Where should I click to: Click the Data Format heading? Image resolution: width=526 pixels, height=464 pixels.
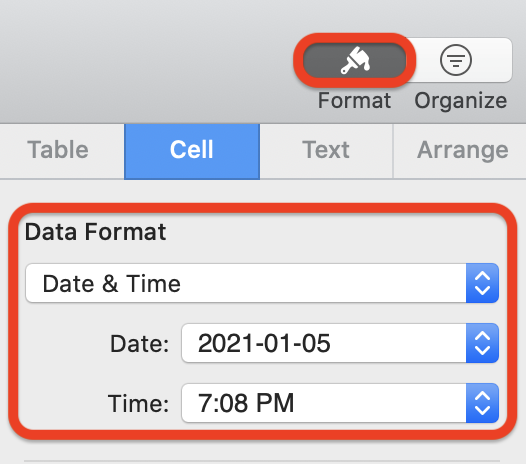(x=95, y=232)
